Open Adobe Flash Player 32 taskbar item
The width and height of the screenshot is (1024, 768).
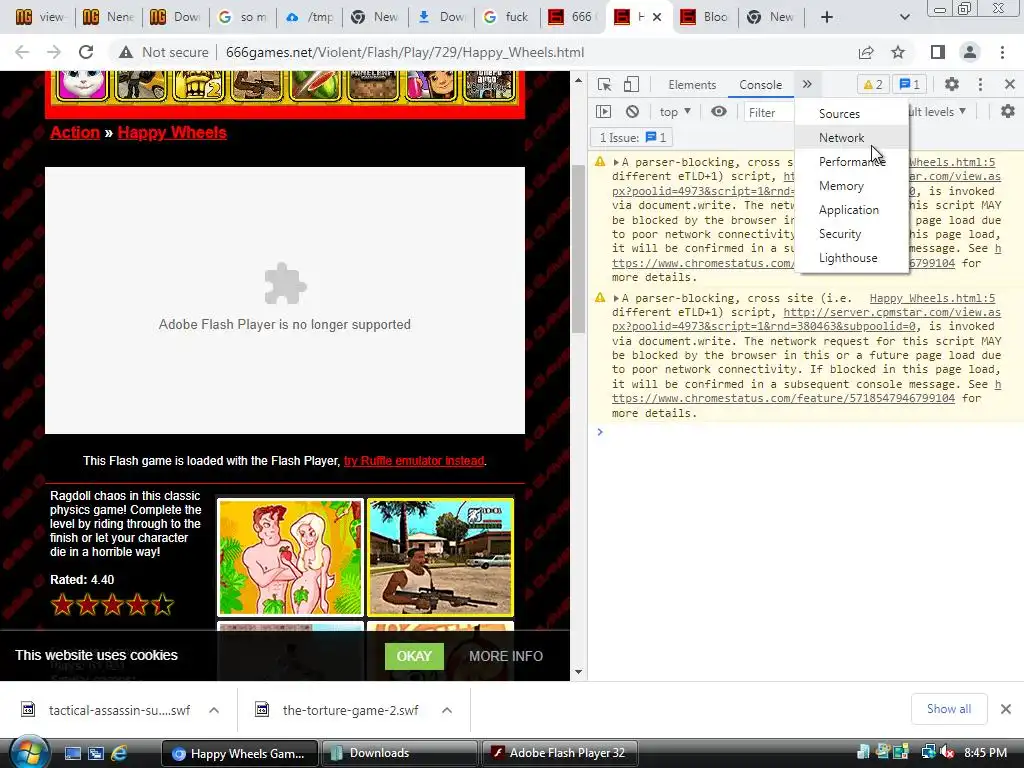coord(558,753)
